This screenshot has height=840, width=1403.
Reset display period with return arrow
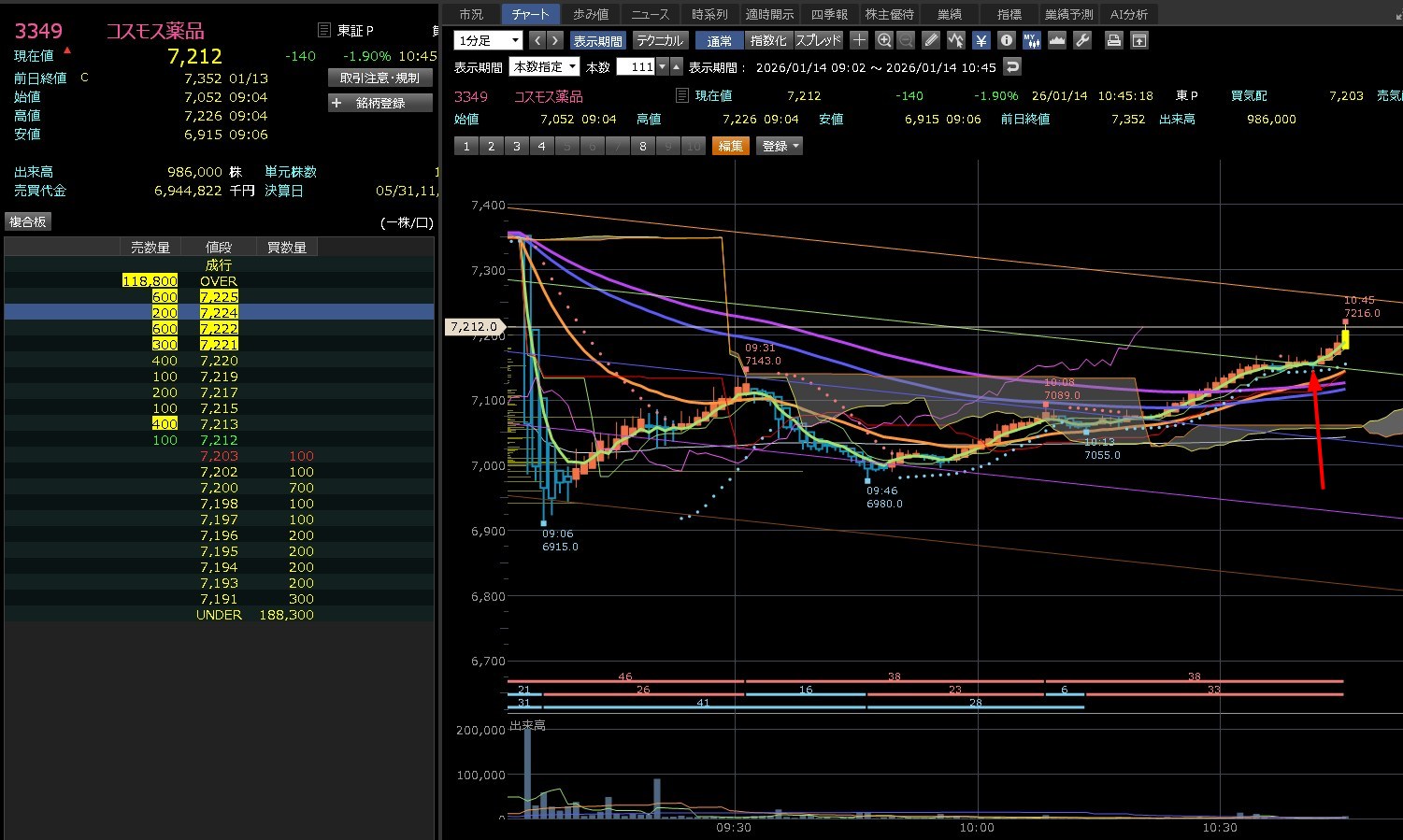[x=1012, y=66]
